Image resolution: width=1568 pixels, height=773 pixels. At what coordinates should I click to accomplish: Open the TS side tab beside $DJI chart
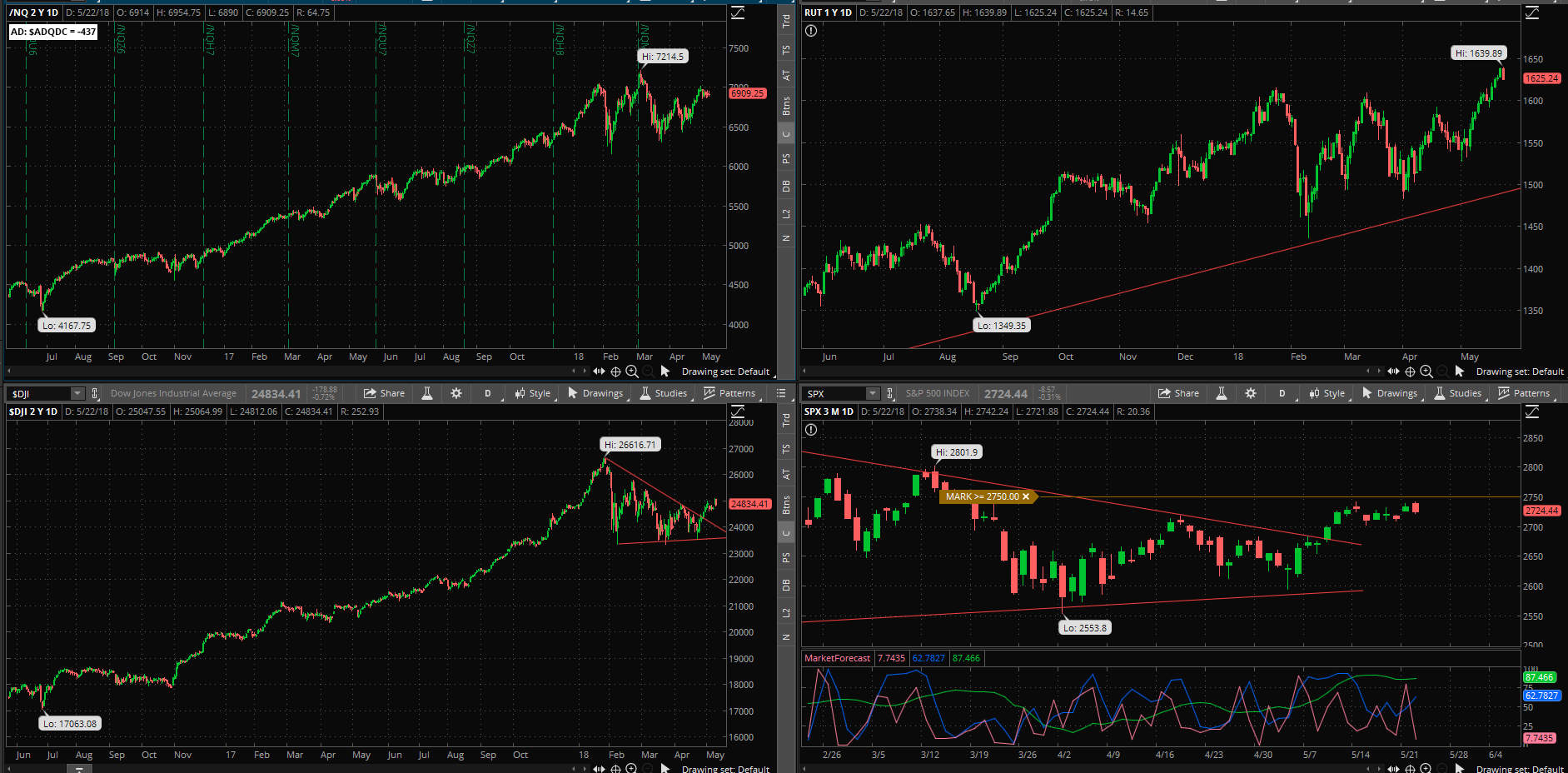[785, 449]
